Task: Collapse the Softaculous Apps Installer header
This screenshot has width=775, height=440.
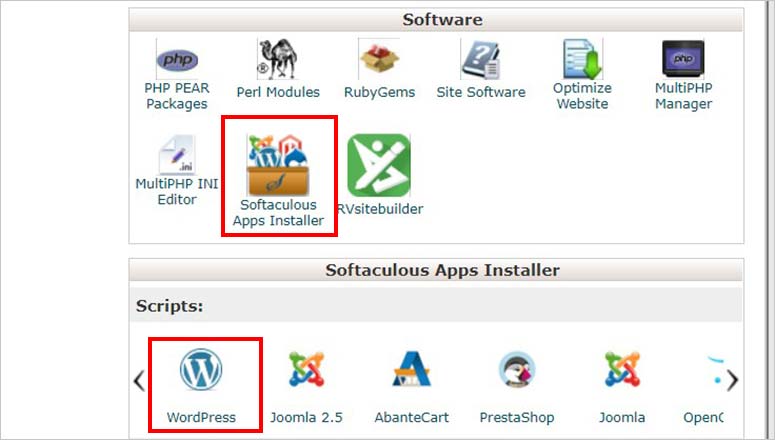Action: 436,270
